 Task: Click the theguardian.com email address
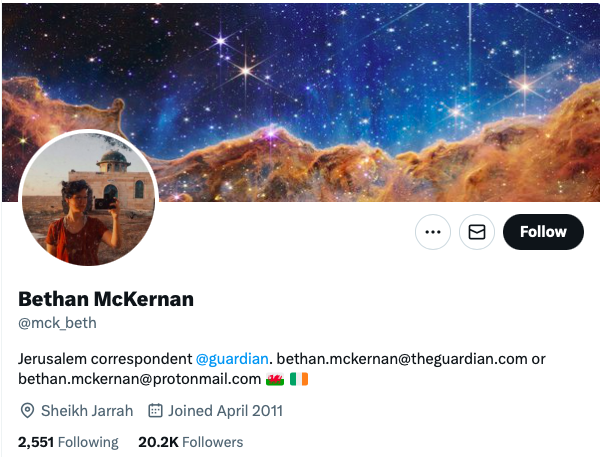coord(402,359)
